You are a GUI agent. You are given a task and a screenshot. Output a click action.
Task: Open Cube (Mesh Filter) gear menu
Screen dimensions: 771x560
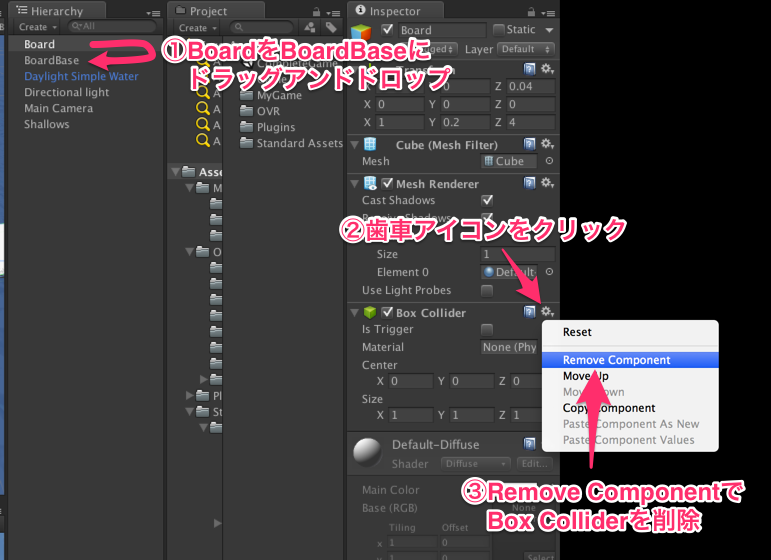pos(547,144)
